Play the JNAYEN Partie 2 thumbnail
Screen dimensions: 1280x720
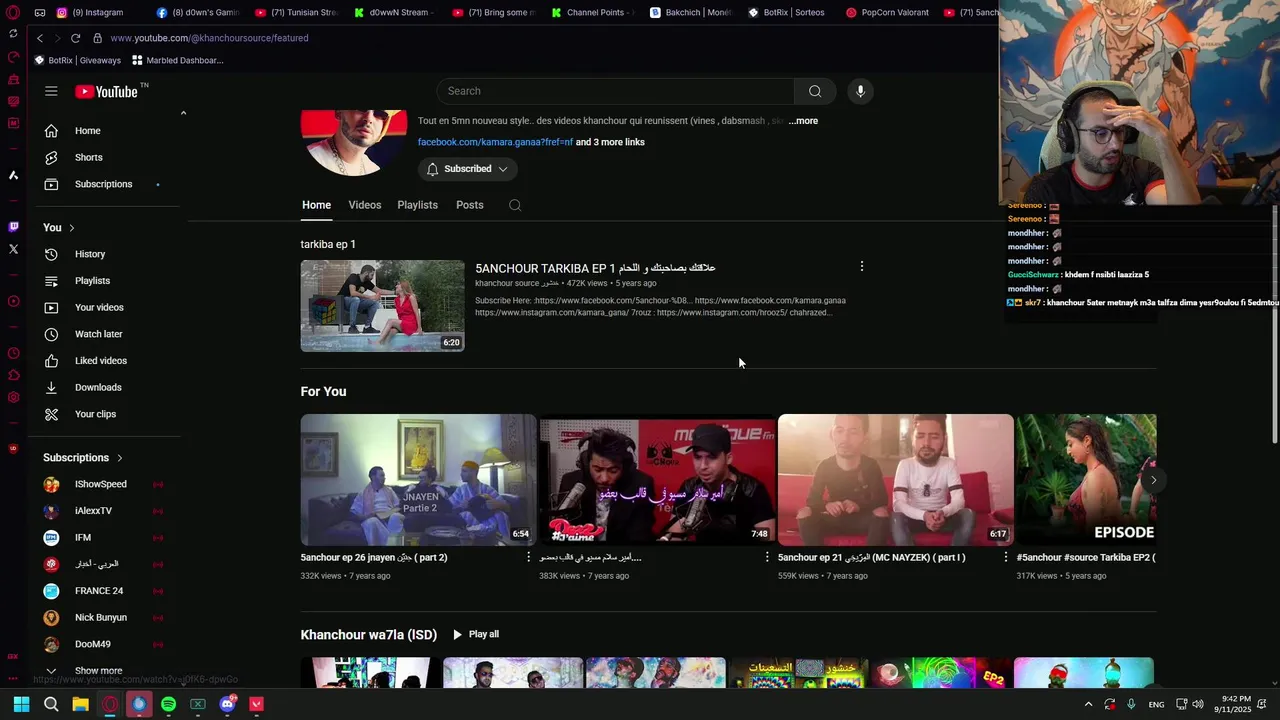(418, 479)
